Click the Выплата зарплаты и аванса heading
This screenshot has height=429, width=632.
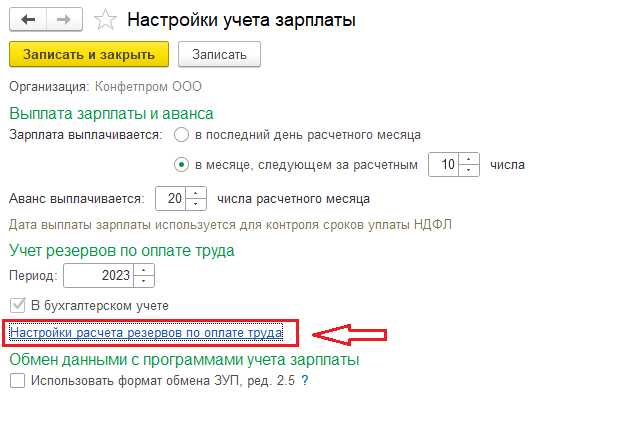click(111, 114)
